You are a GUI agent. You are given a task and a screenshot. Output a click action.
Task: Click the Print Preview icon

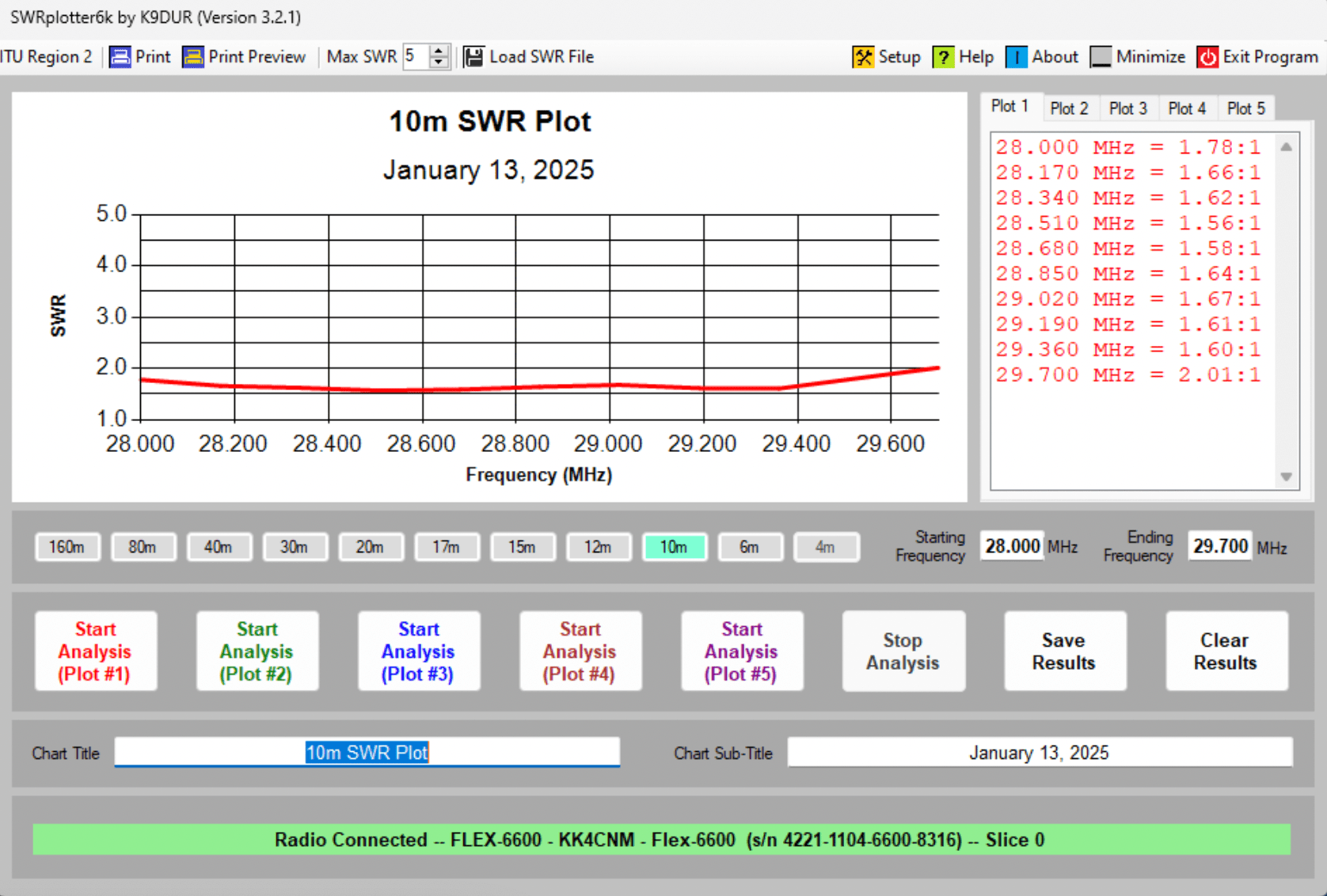(192, 57)
